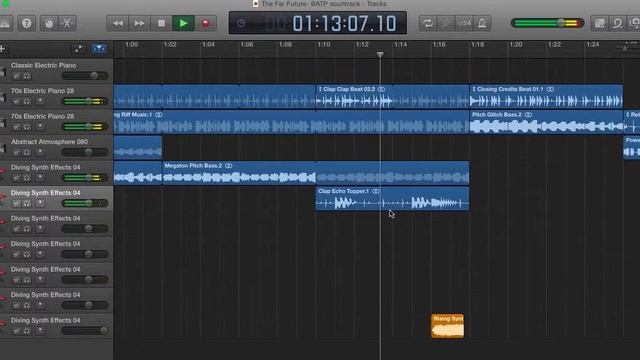Image resolution: width=640 pixels, height=360 pixels.
Task: Toggle the 1234 Count-in button
Action: (x=464, y=23)
